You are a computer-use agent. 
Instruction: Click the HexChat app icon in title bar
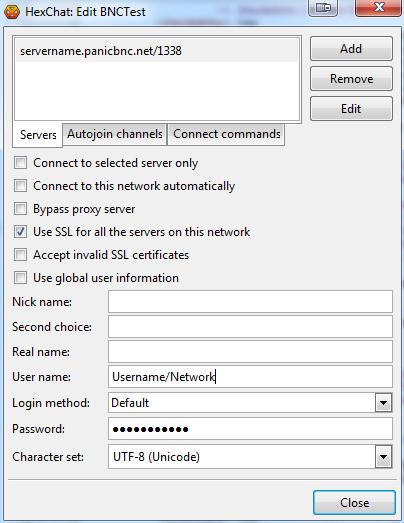coord(12,12)
